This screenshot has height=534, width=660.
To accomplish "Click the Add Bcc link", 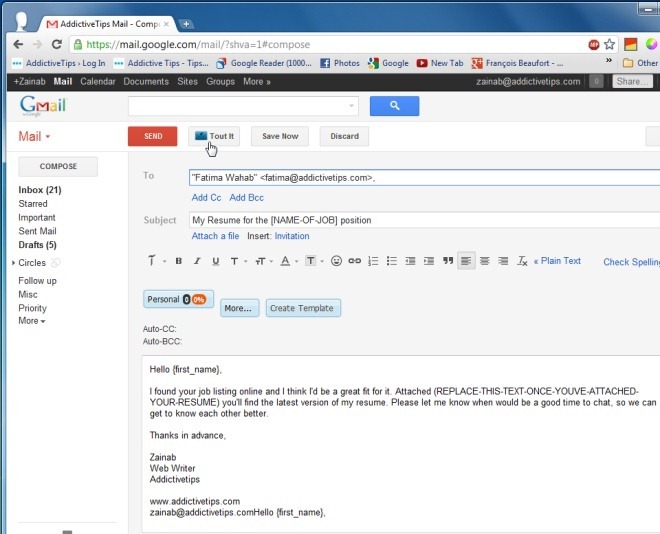I will 247,197.
